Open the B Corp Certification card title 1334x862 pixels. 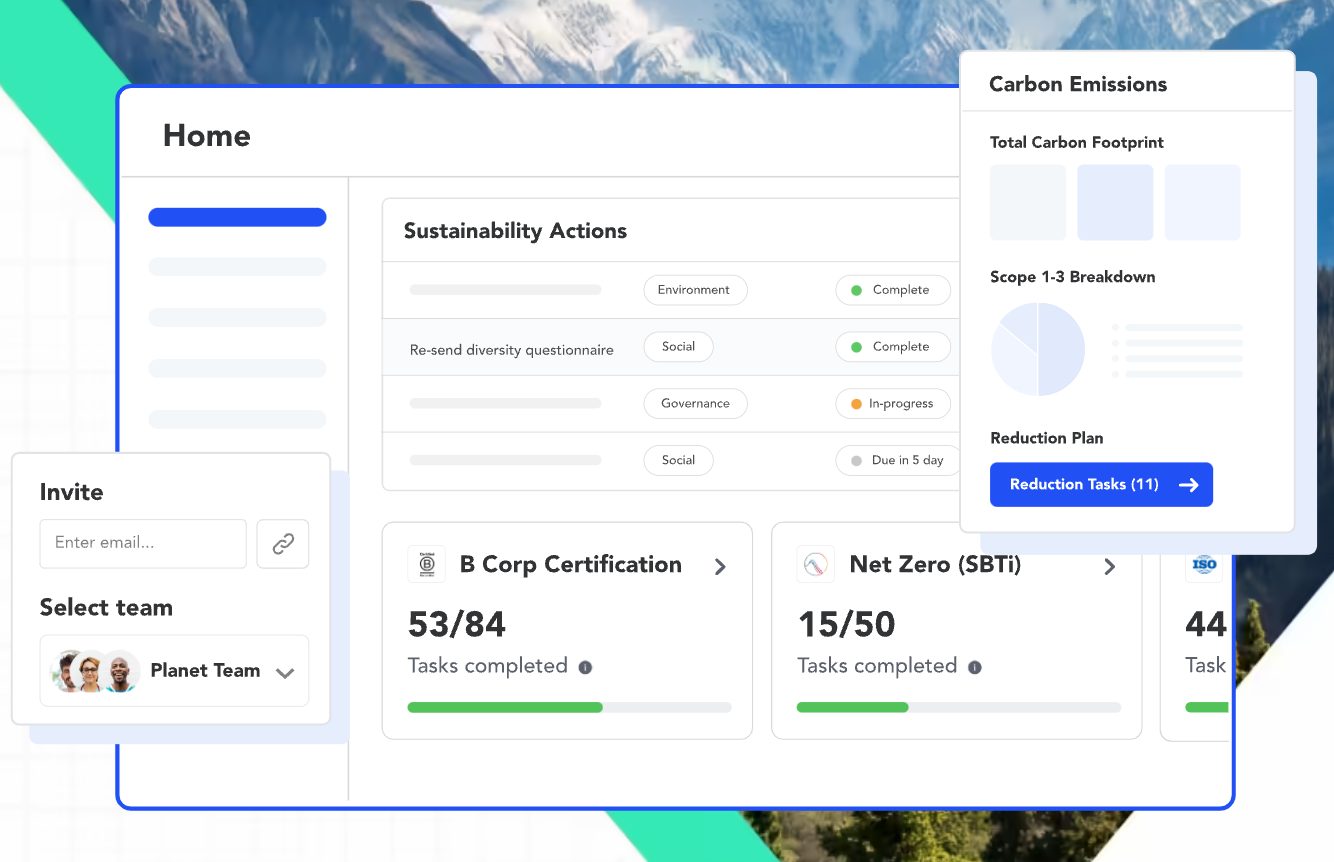click(571, 565)
